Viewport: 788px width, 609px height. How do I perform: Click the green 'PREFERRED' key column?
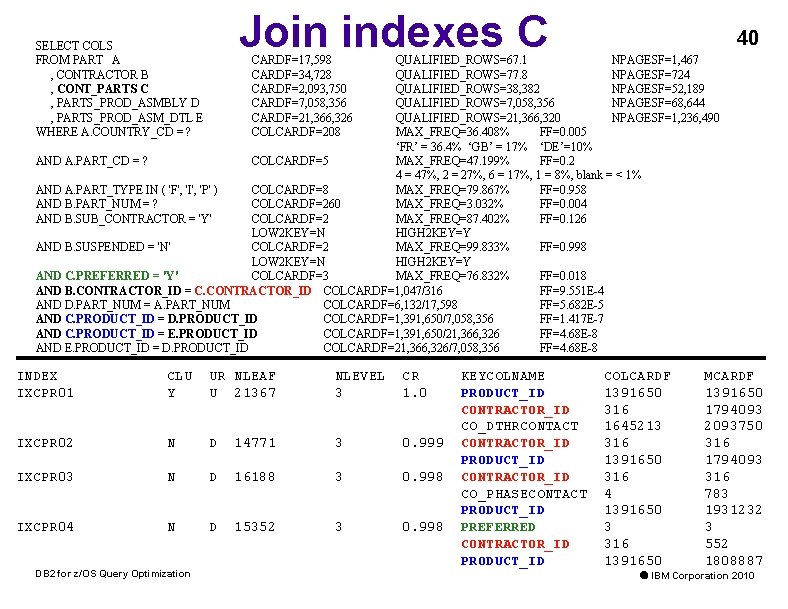coord(498,527)
